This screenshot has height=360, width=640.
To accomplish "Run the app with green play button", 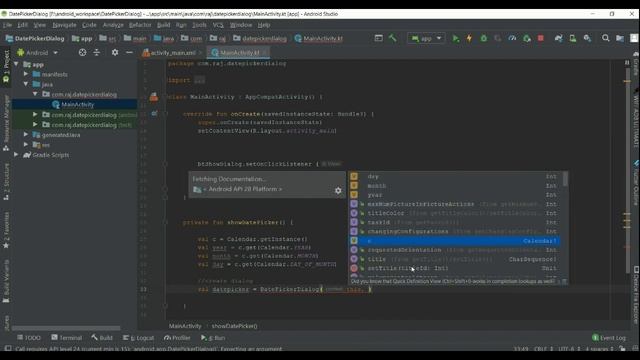I will click(x=456, y=38).
